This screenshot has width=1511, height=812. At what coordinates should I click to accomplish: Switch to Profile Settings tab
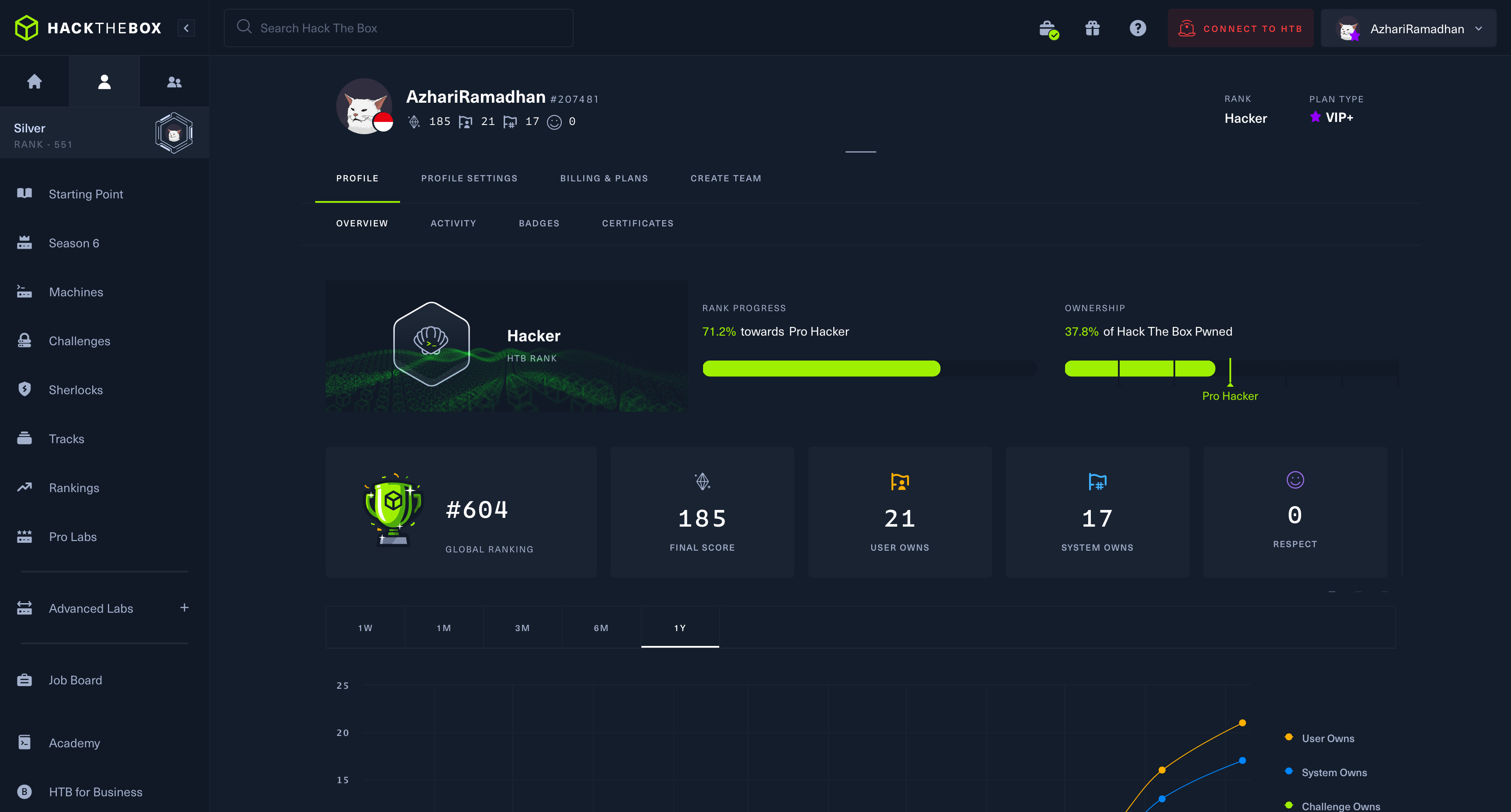pos(469,178)
